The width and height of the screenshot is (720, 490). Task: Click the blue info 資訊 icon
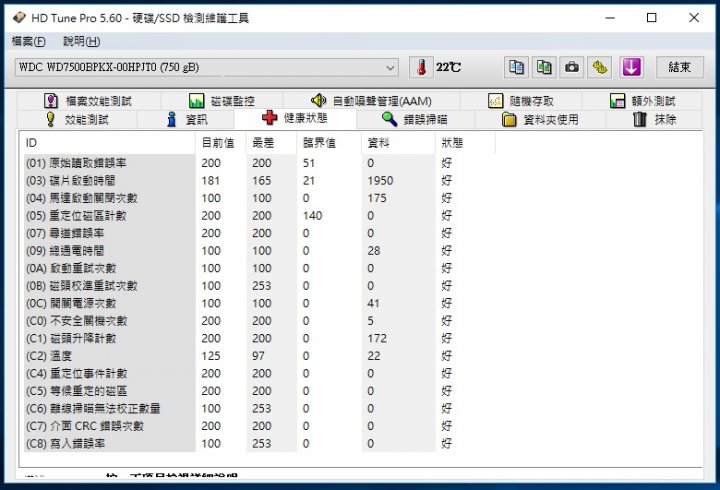click(x=172, y=119)
